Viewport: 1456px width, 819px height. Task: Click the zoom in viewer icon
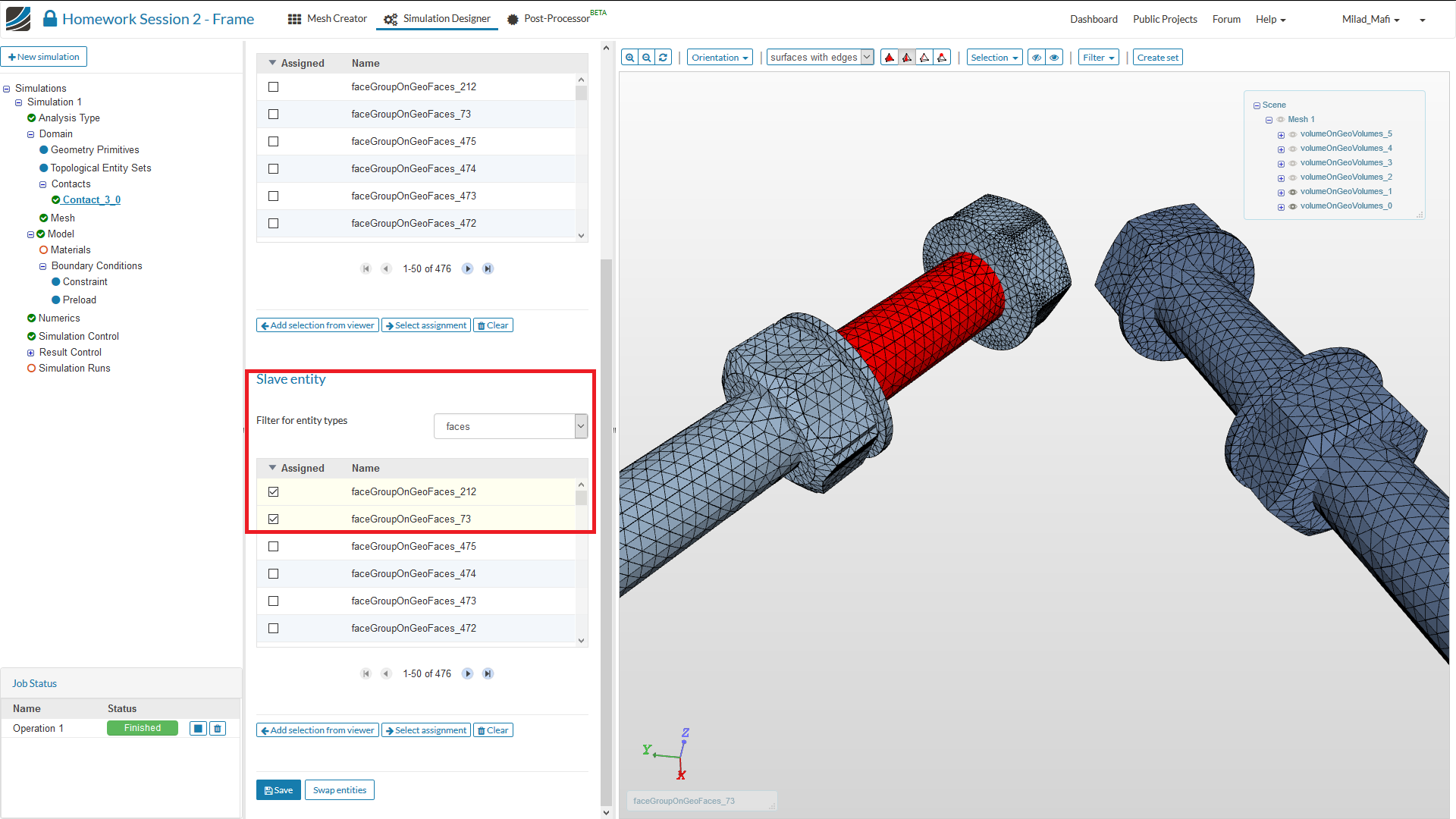(630, 58)
